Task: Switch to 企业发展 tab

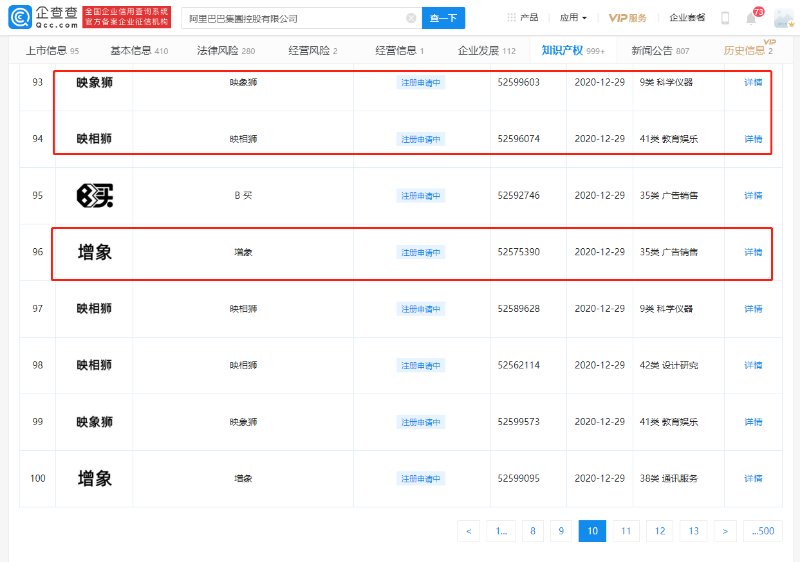Action: pos(487,50)
